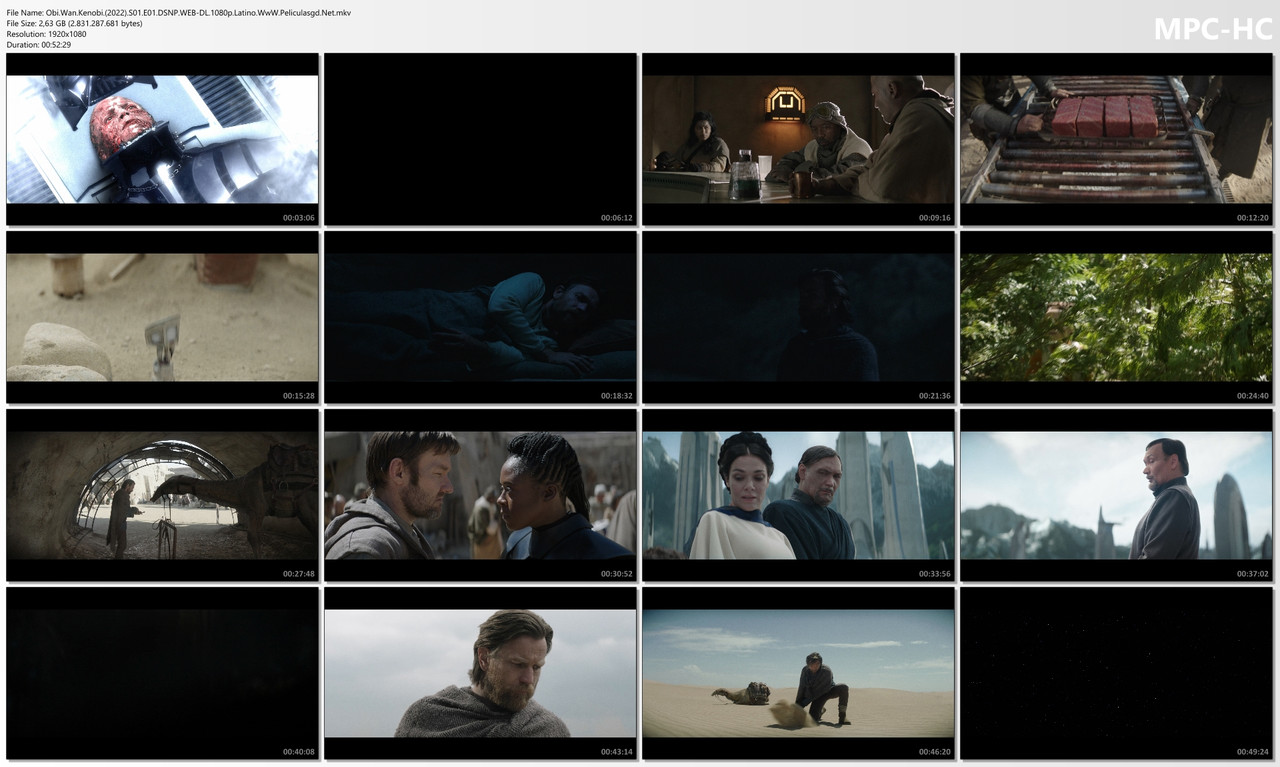1280x767 pixels.
Task: Open the dark silhouette thumbnail at 00:21:36
Action: click(x=798, y=317)
